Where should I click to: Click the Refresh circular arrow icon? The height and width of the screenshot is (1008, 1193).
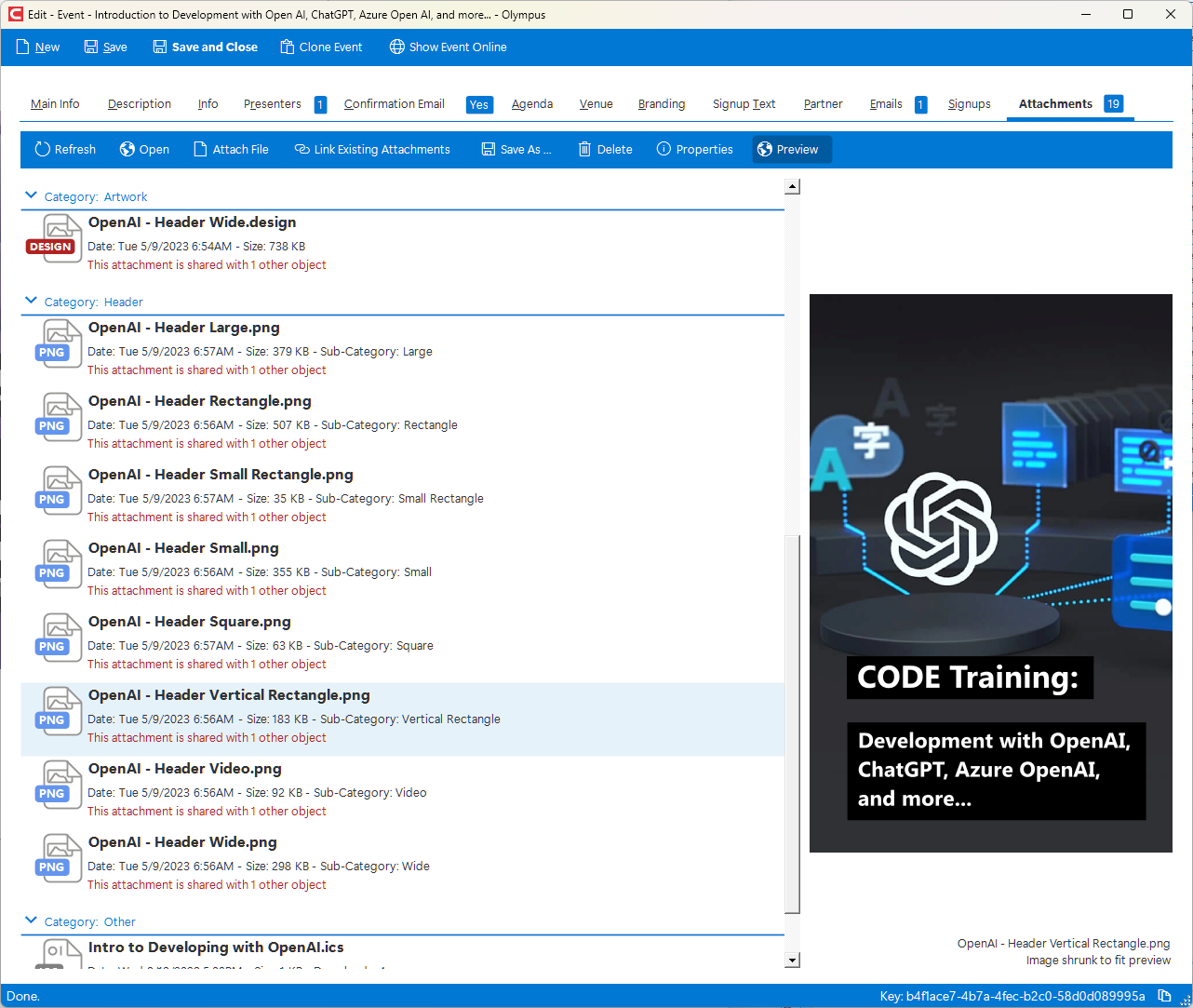point(42,149)
